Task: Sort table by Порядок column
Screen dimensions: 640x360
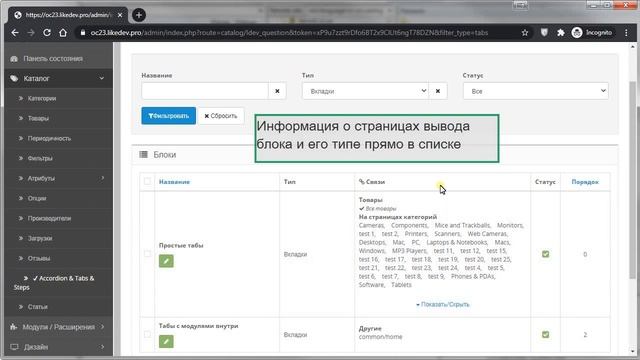Action: 585,182
